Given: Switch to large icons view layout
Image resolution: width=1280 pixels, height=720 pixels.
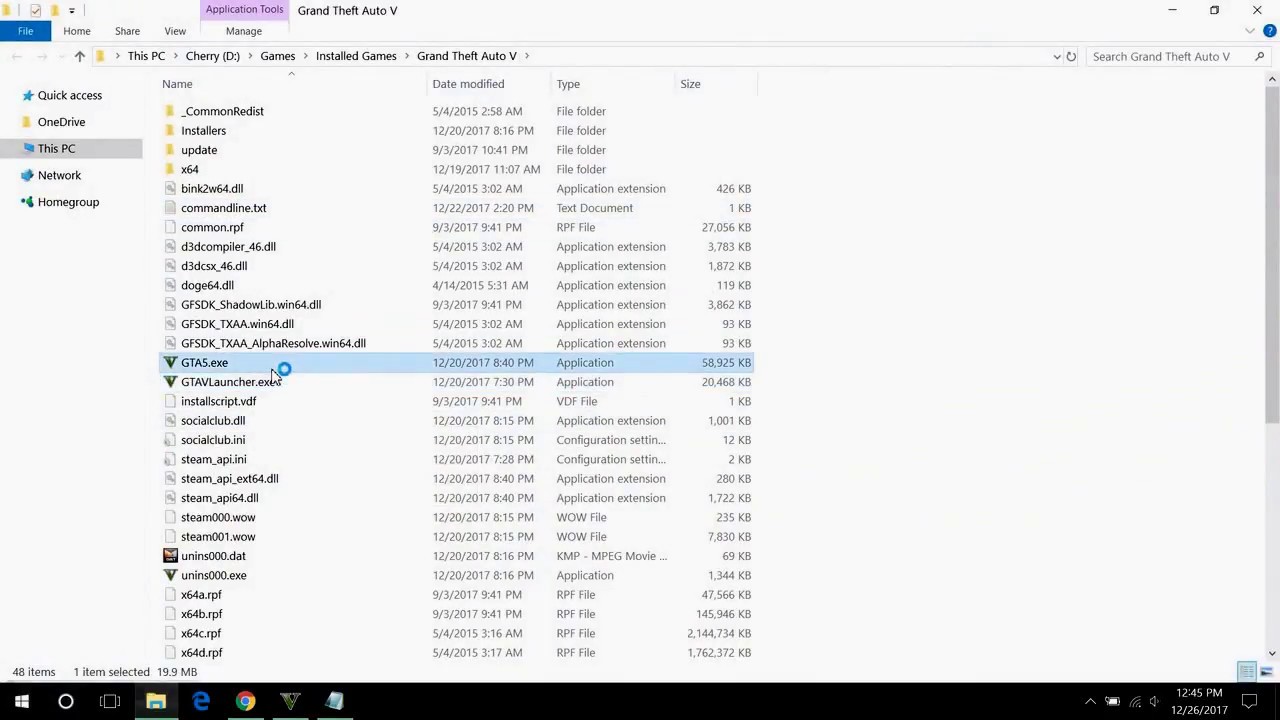Looking at the screenshot, I should 1266,672.
